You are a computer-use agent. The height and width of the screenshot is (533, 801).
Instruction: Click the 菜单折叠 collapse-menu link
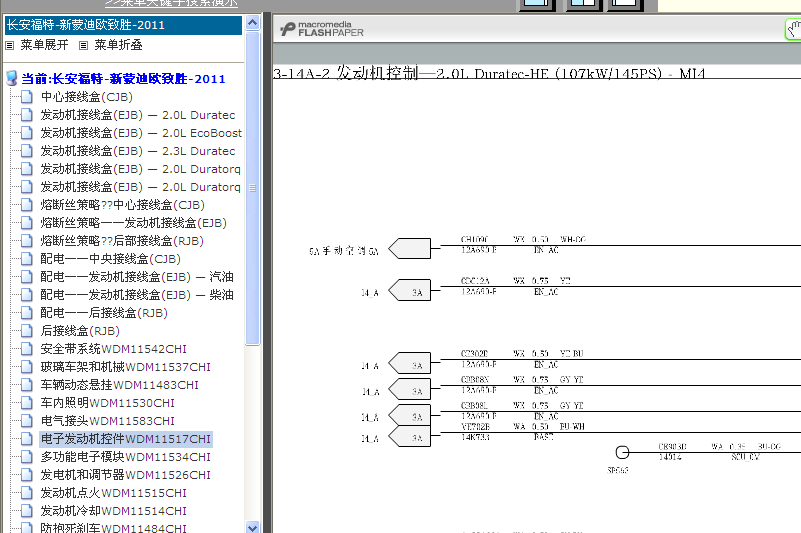point(118,45)
